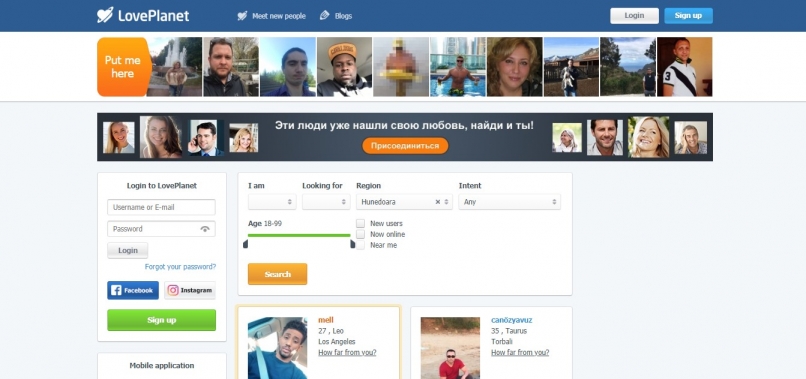
Task: Click the header Login button
Action: coord(634,15)
